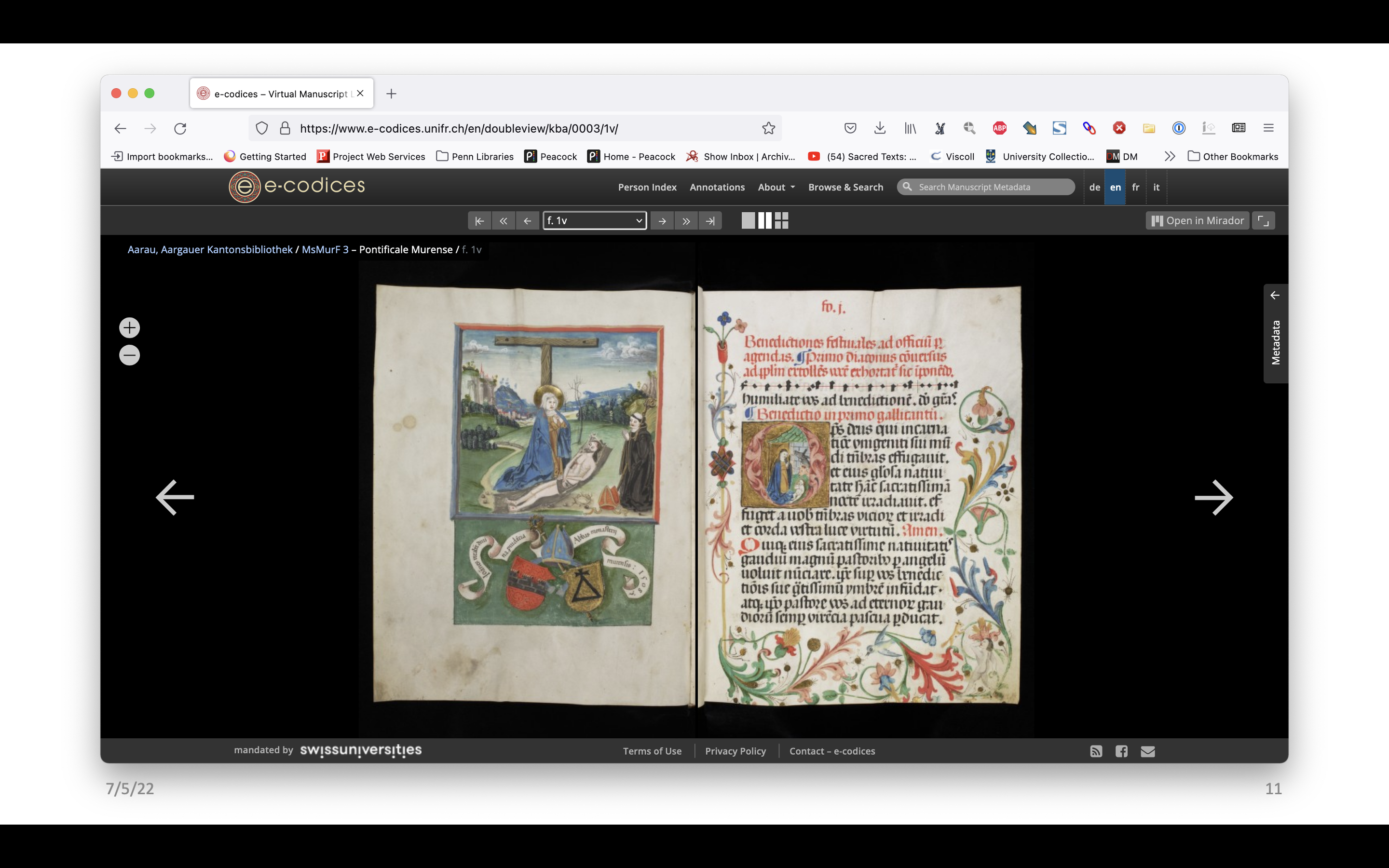Open the browser downloads panel
Viewport: 1389px width, 868px height.
(880, 128)
